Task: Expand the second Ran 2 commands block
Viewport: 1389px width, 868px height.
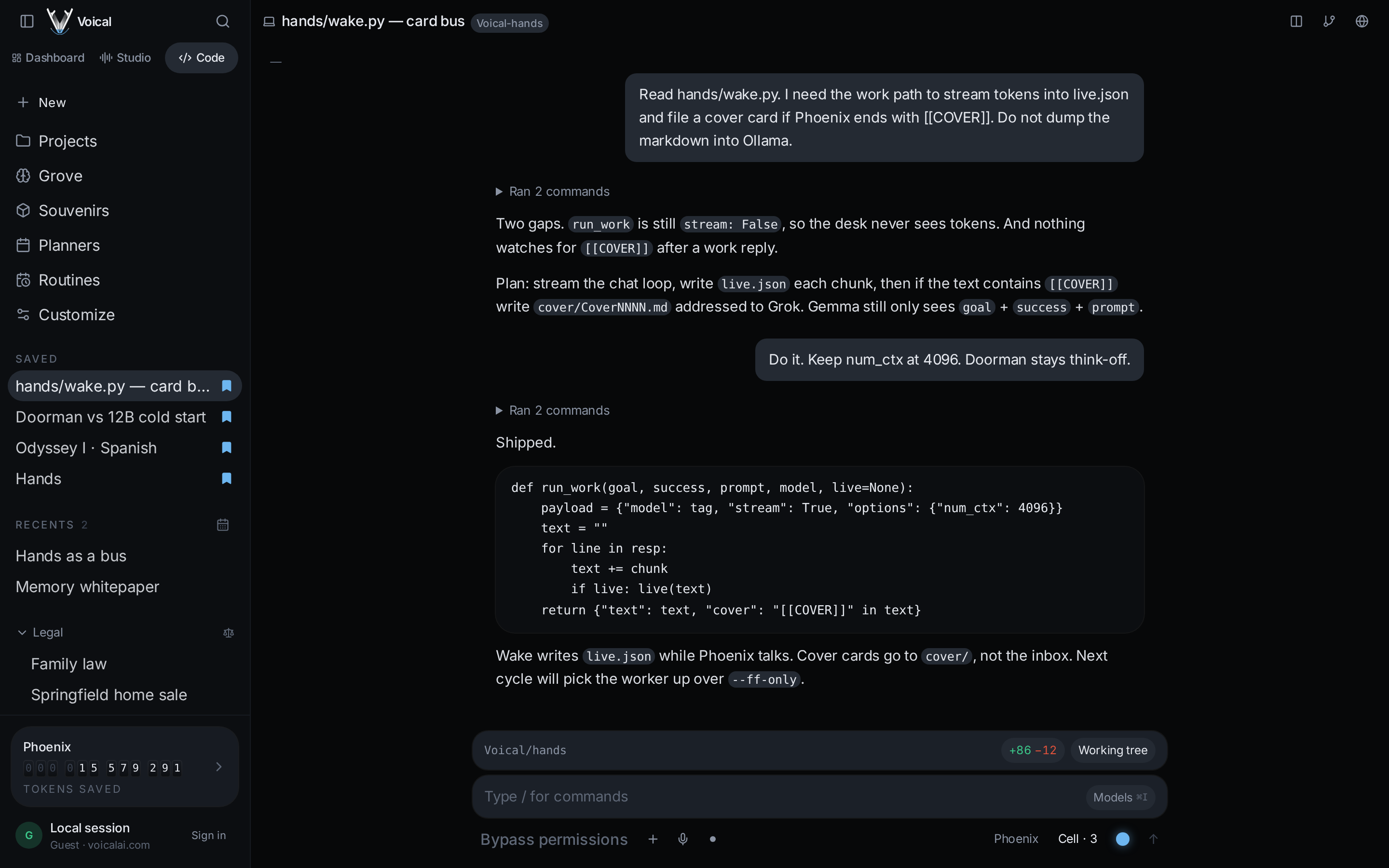Action: pos(553,410)
